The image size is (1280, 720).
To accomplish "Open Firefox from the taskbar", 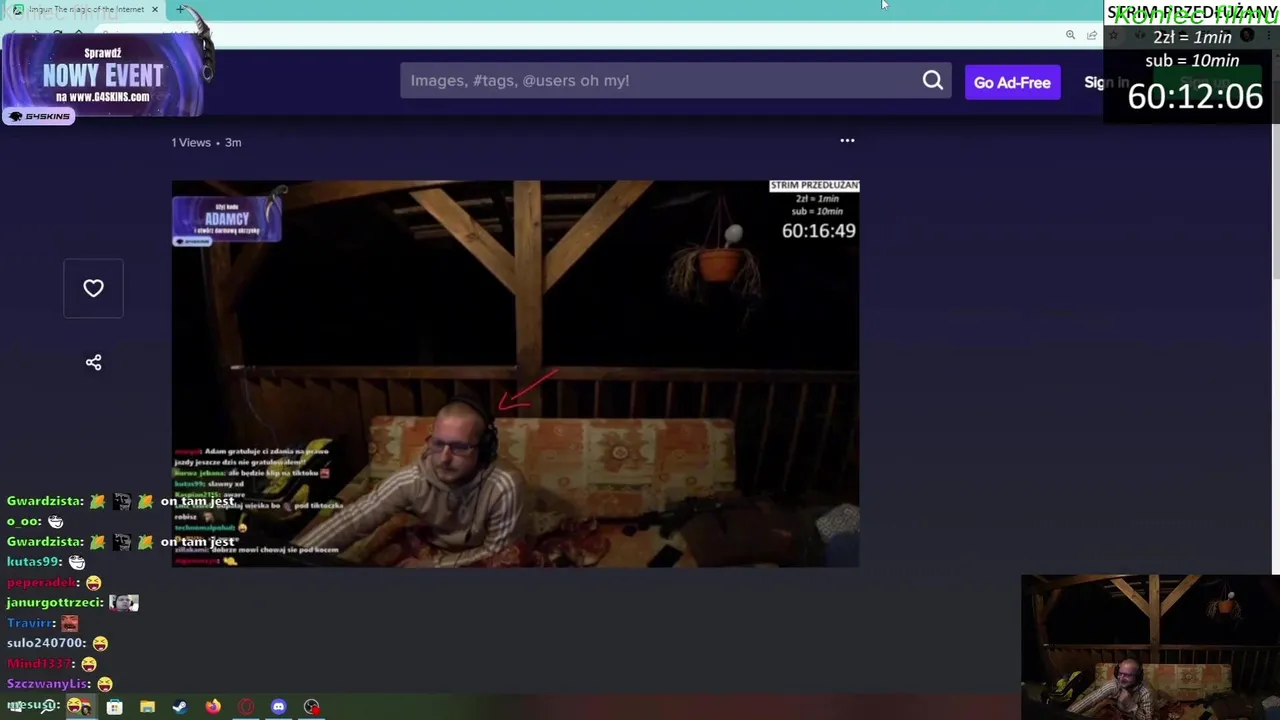I will tap(213, 707).
